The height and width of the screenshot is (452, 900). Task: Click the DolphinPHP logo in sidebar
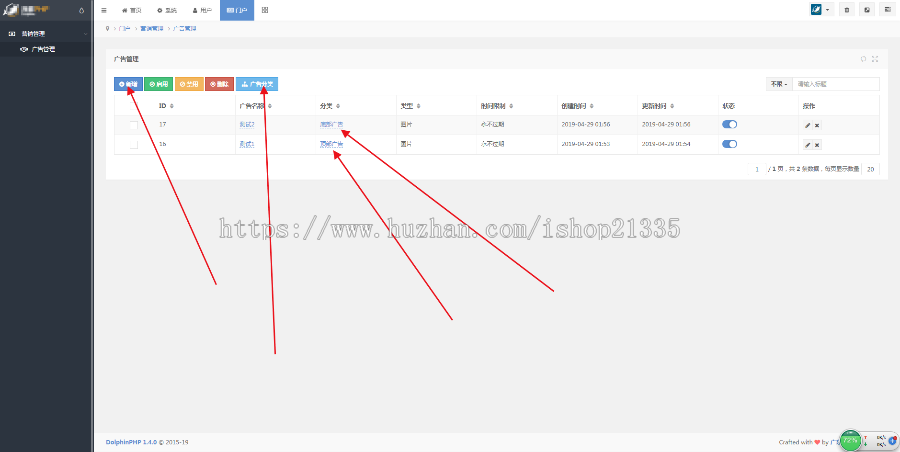coord(26,10)
